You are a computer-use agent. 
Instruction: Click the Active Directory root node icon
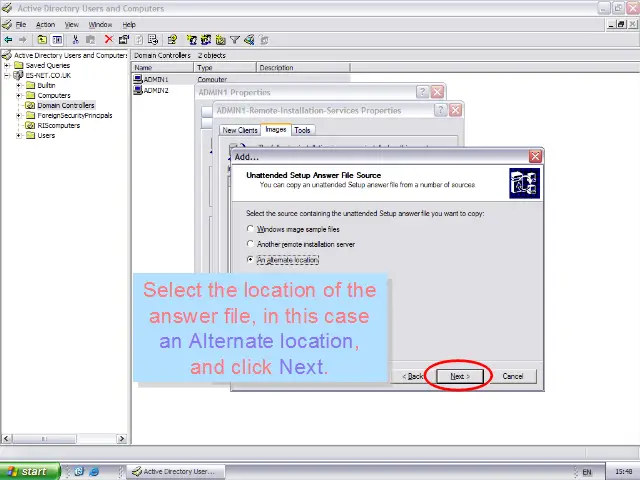(x=7, y=55)
